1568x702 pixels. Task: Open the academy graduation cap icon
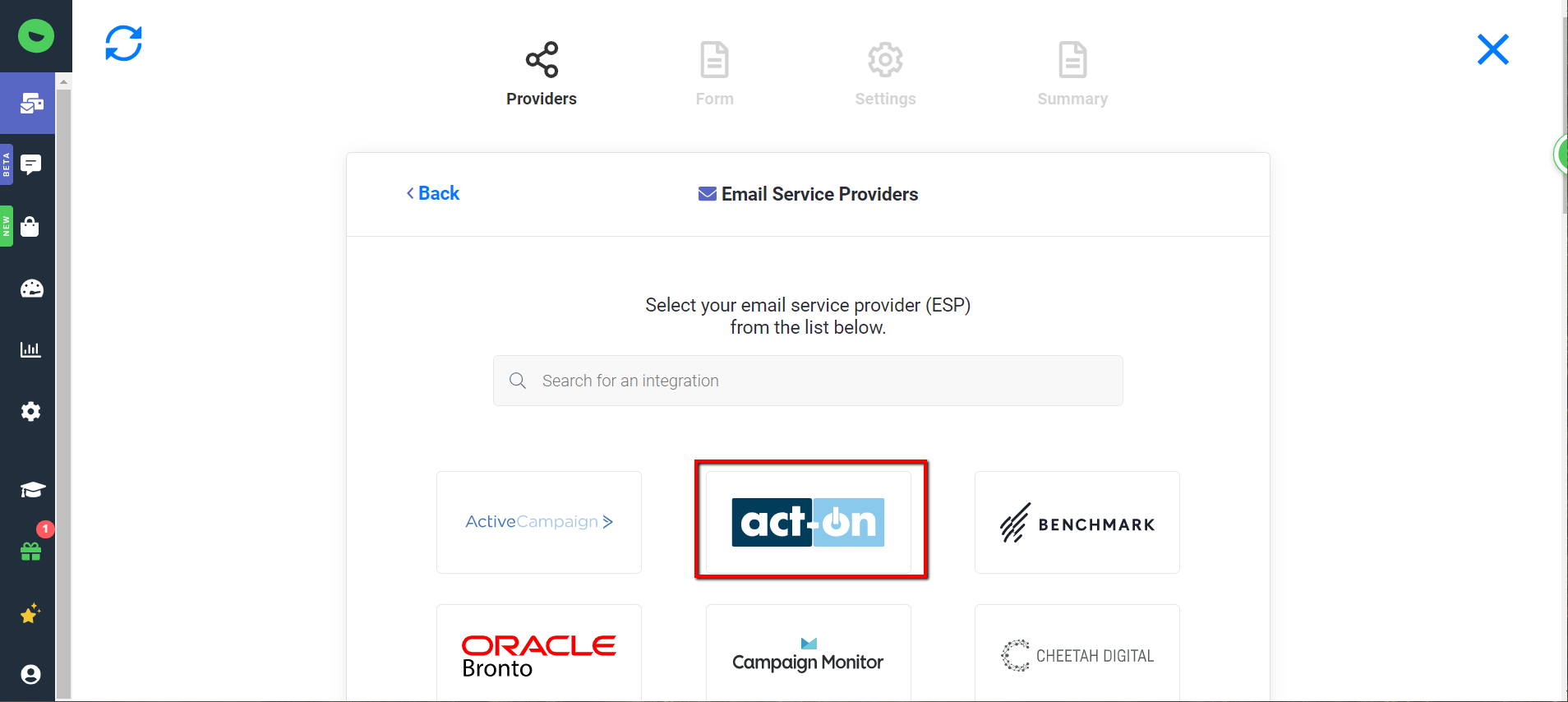click(x=30, y=489)
